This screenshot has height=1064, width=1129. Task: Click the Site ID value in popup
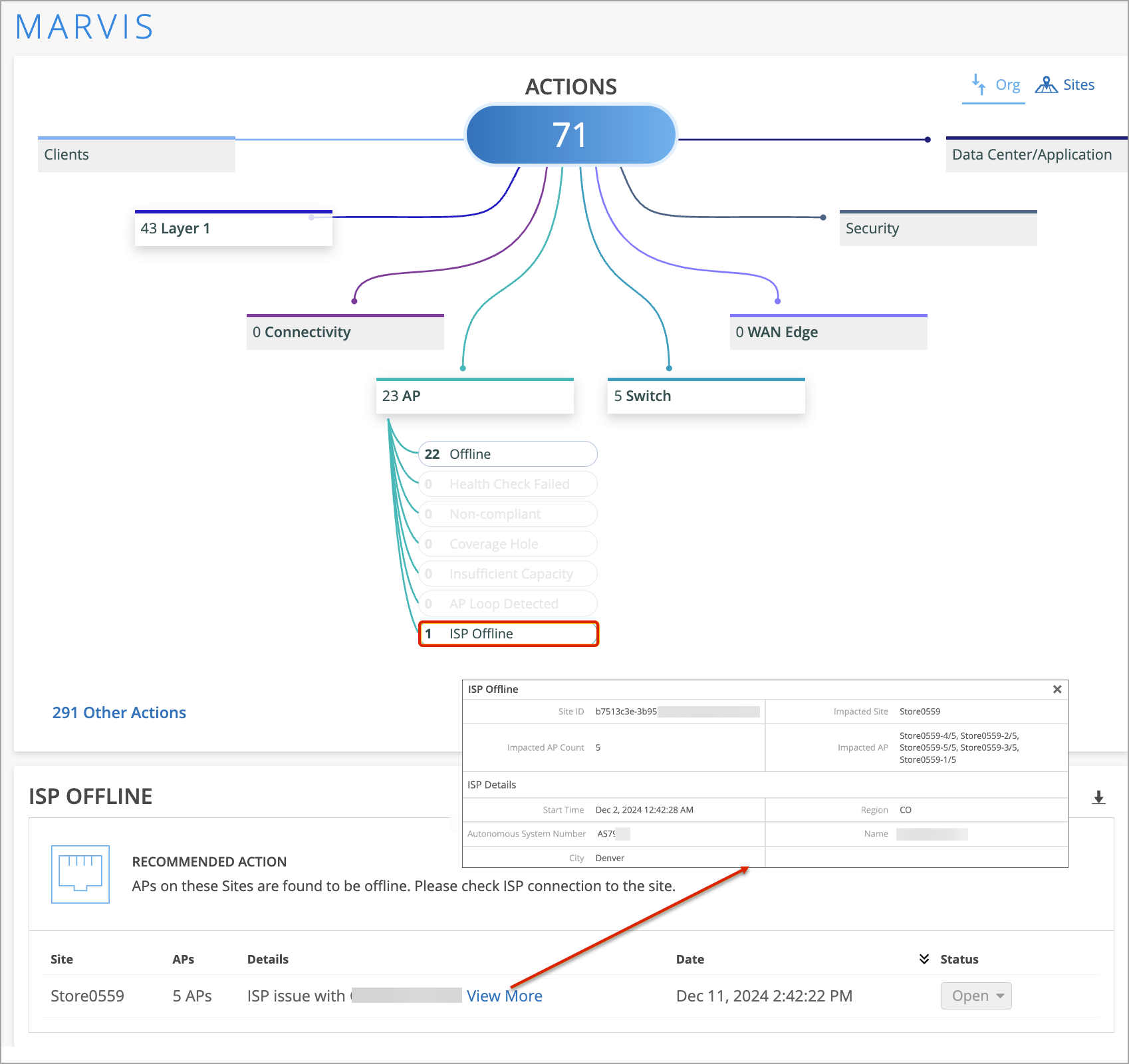[678, 712]
